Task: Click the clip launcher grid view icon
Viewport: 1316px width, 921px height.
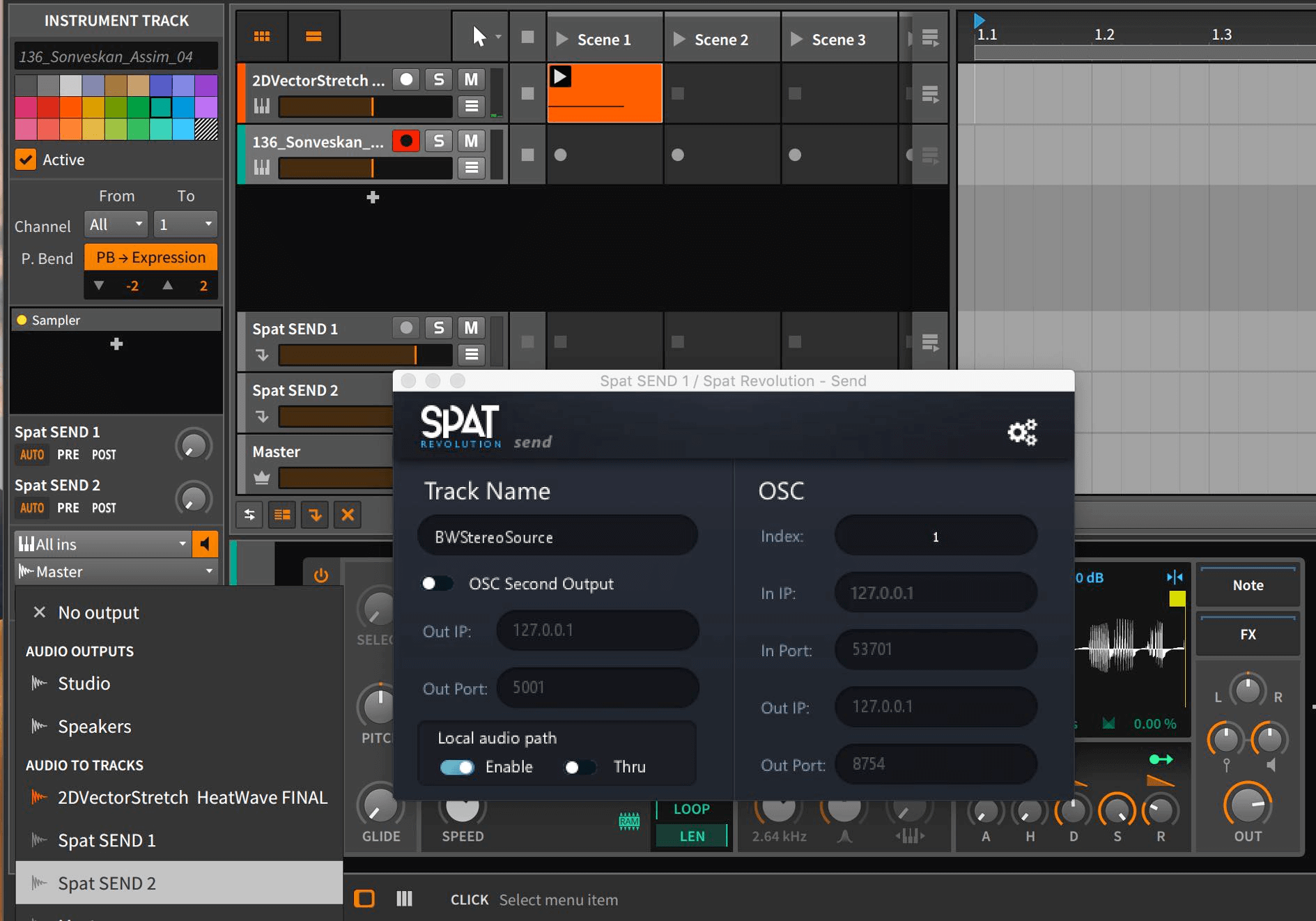Action: 262,36
